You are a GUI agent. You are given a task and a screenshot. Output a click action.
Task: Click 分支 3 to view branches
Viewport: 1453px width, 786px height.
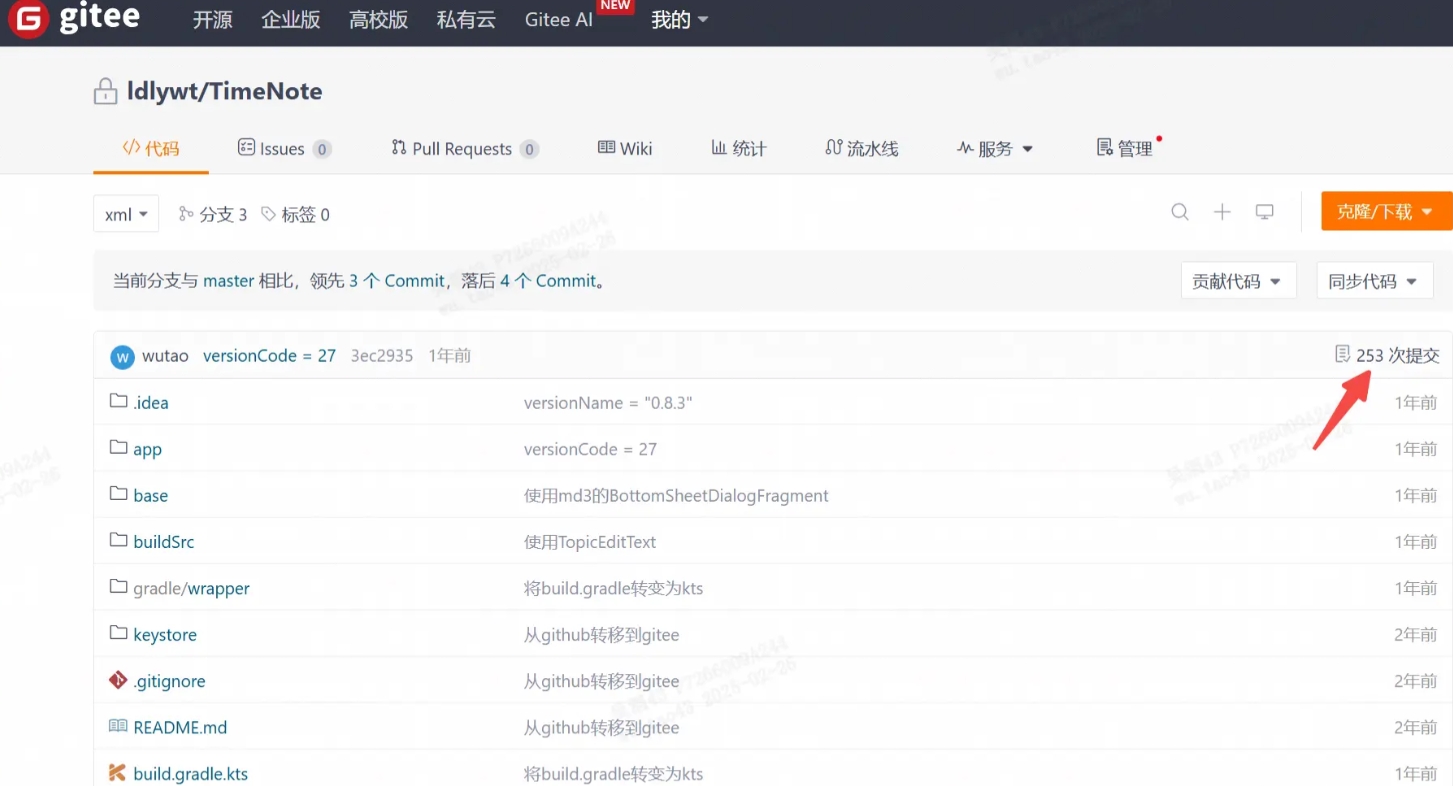click(x=223, y=214)
